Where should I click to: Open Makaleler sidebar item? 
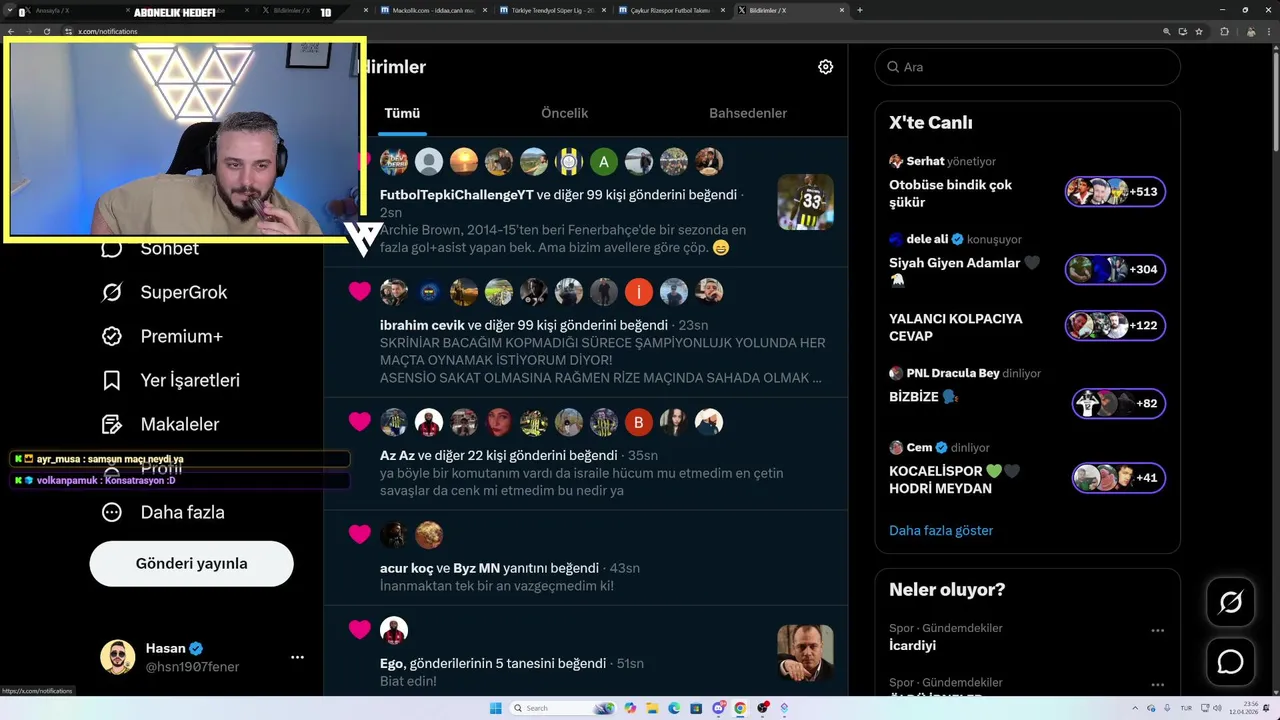tap(160, 424)
